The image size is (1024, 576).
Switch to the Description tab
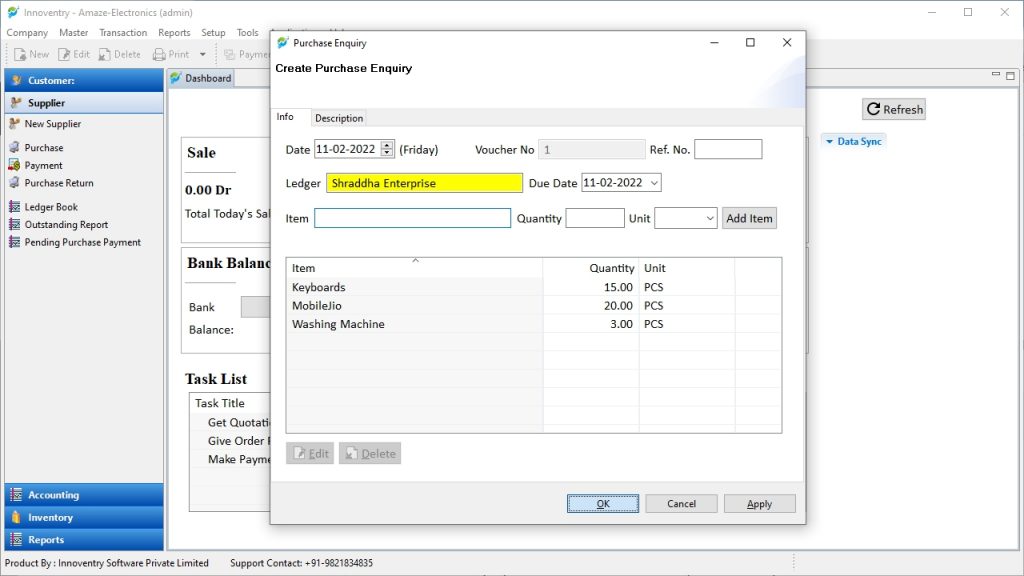pyautogui.click(x=338, y=118)
